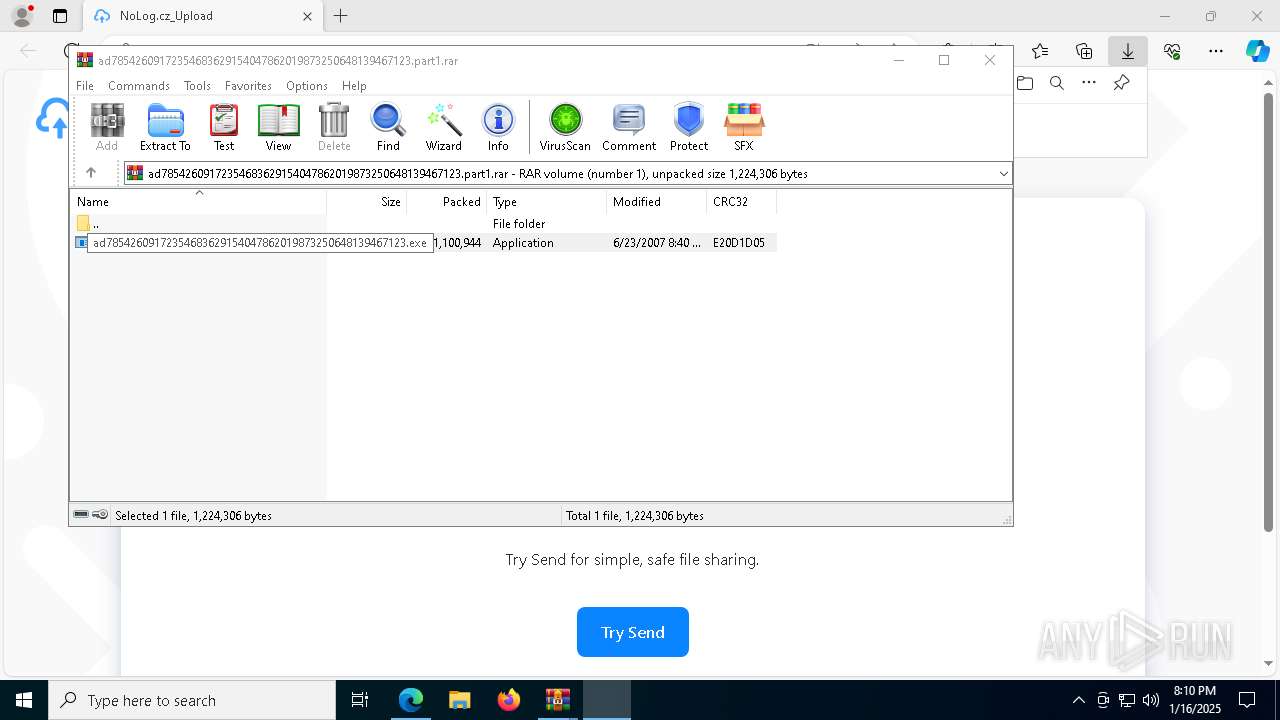The width and height of the screenshot is (1280, 720).
Task: Open downloads panel more options
Action: (1089, 83)
